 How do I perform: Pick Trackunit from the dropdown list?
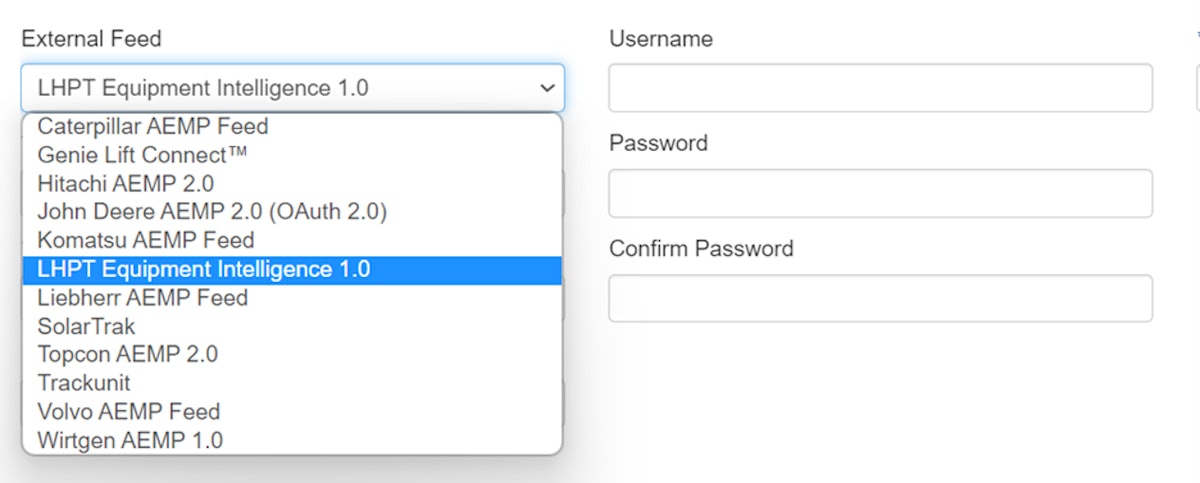[84, 383]
